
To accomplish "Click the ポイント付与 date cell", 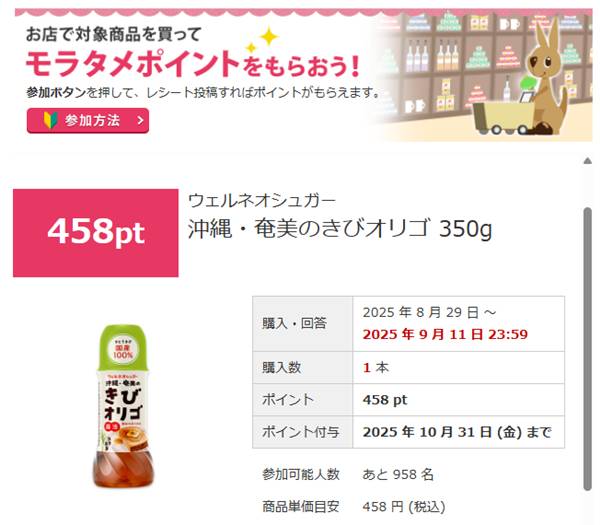I will (458, 432).
